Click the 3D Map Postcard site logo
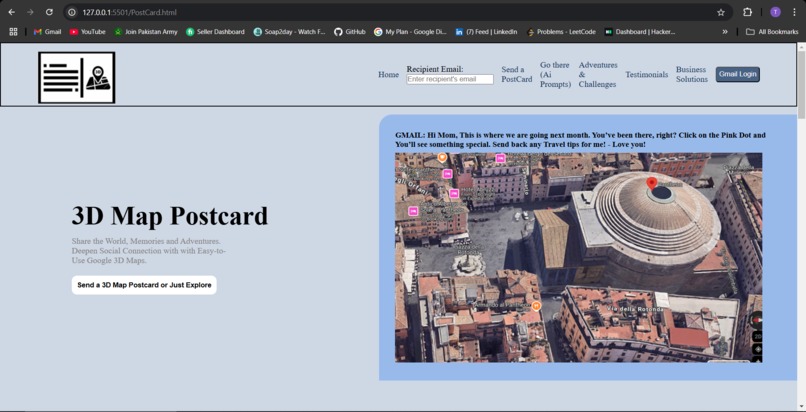Screen dimensions: 806x412 tap(77, 78)
